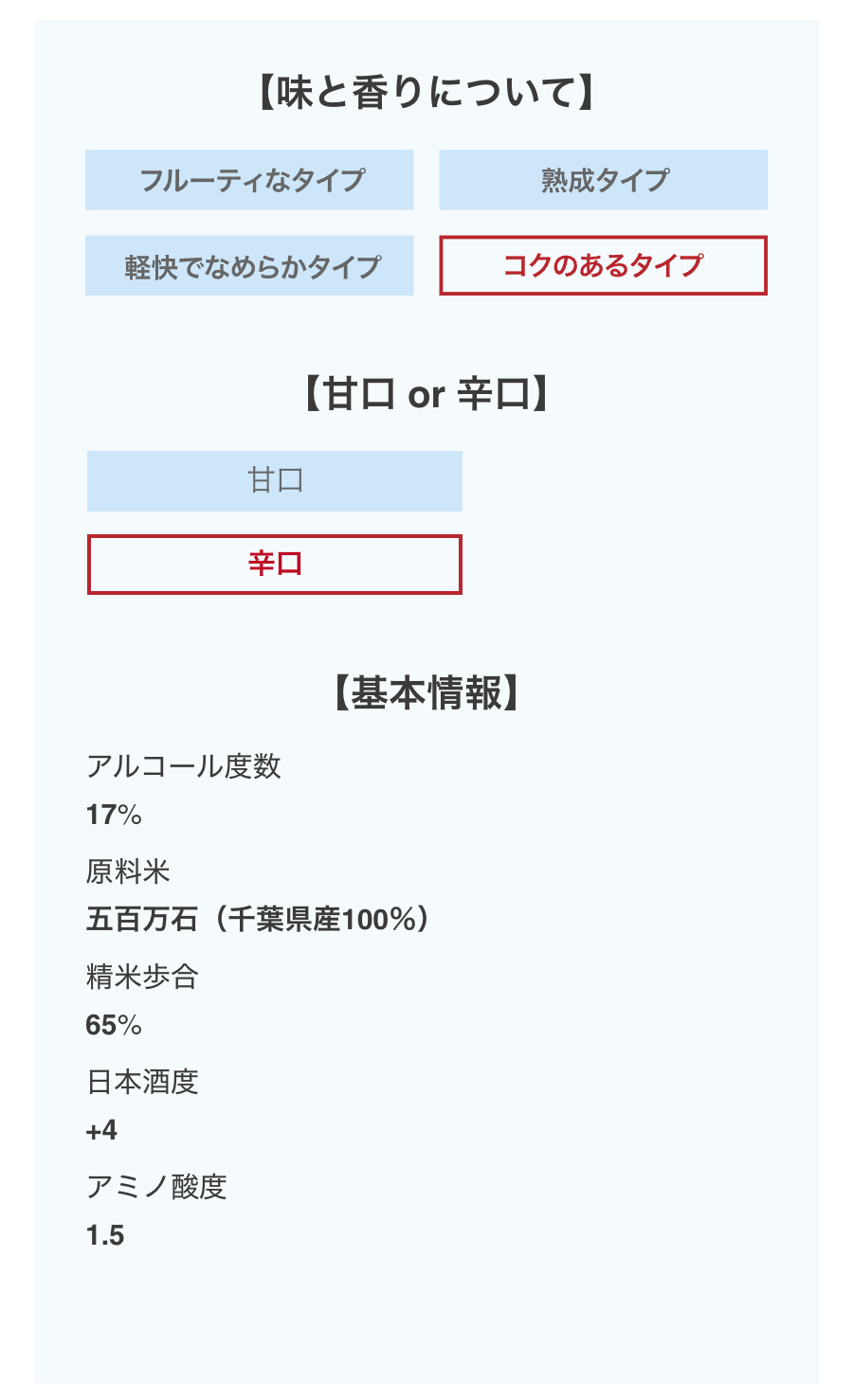Viewport: 853px width, 1400px height.
Task: Click the 【味と香りについて】 section heading
Action: click(426, 93)
